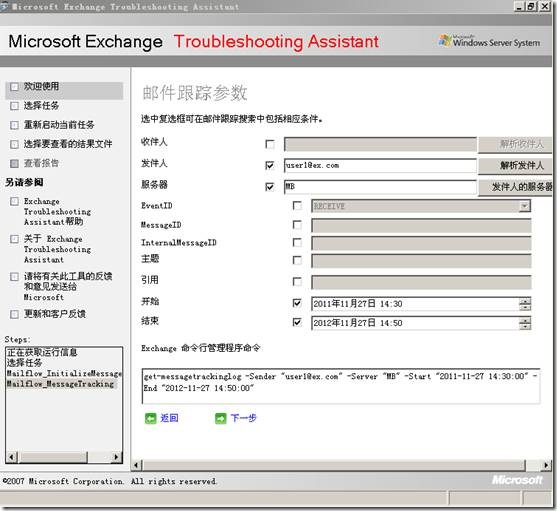The height and width of the screenshot is (511, 557).
Task: Click the feedback to Microsoft icon box
Action: [x=14, y=277]
